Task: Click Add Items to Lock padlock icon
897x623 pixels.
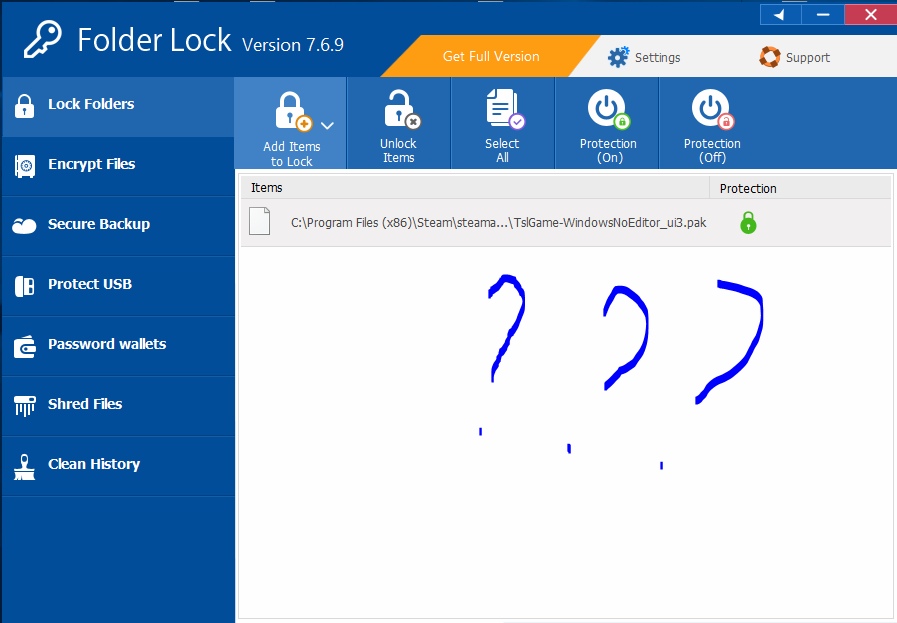Action: 293,111
